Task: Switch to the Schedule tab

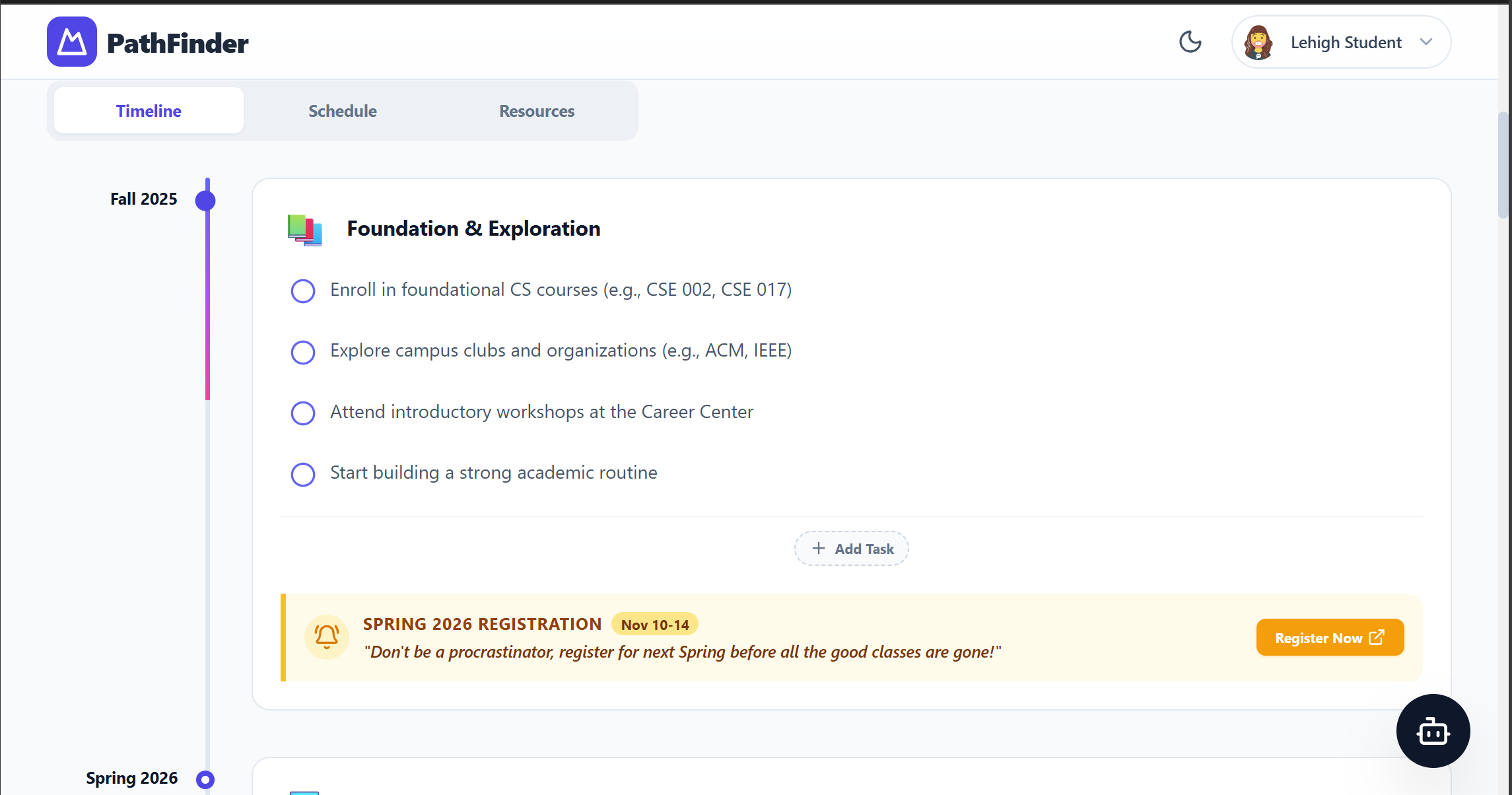Action: [x=342, y=111]
